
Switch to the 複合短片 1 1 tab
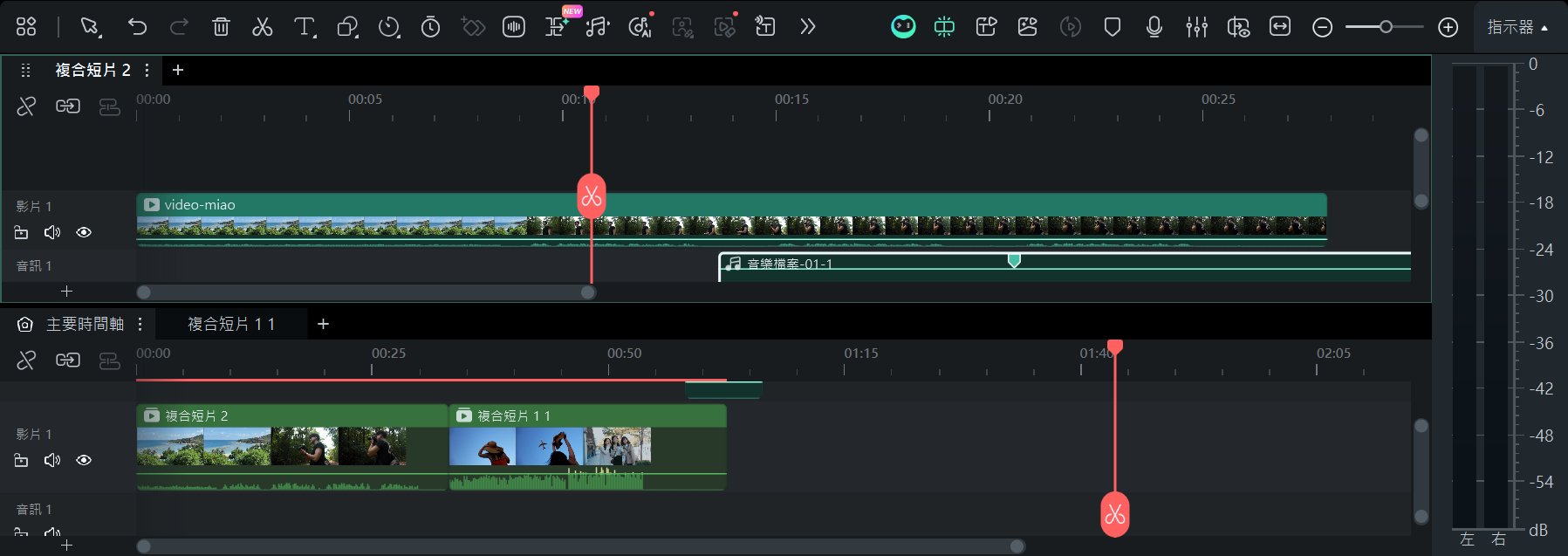click(x=231, y=324)
